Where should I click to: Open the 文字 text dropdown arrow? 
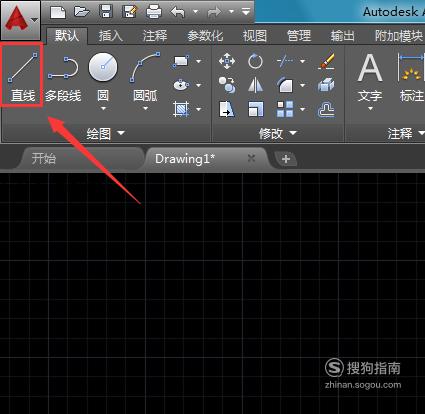370,109
